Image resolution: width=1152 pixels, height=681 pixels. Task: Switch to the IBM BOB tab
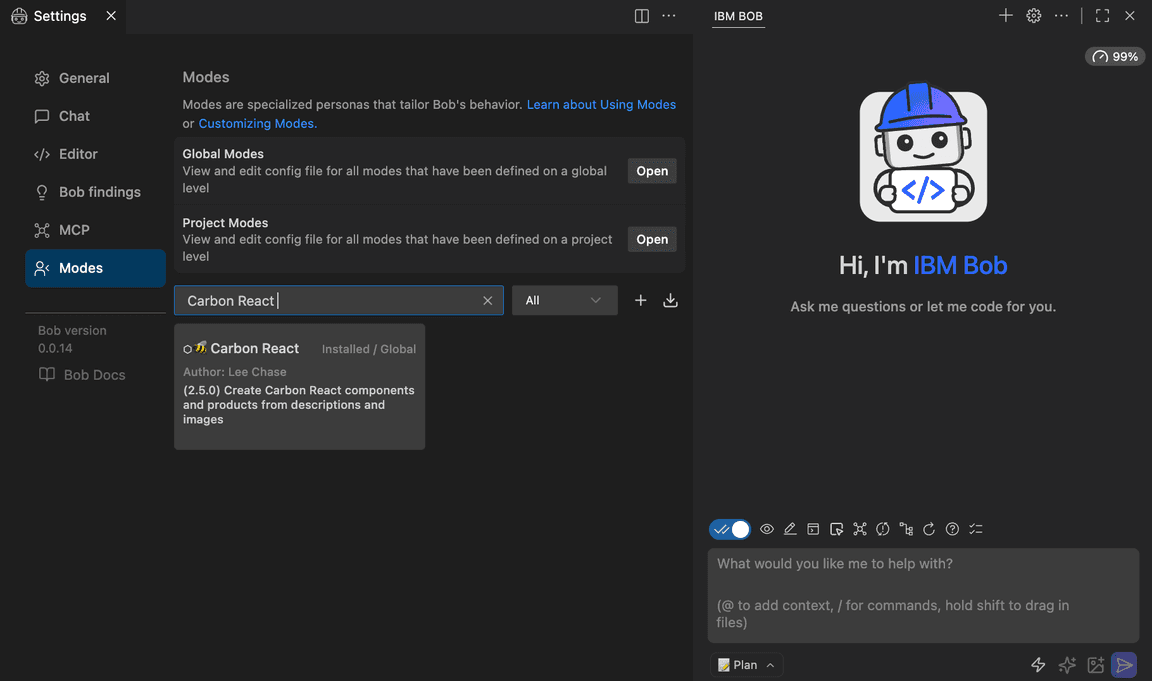737,16
